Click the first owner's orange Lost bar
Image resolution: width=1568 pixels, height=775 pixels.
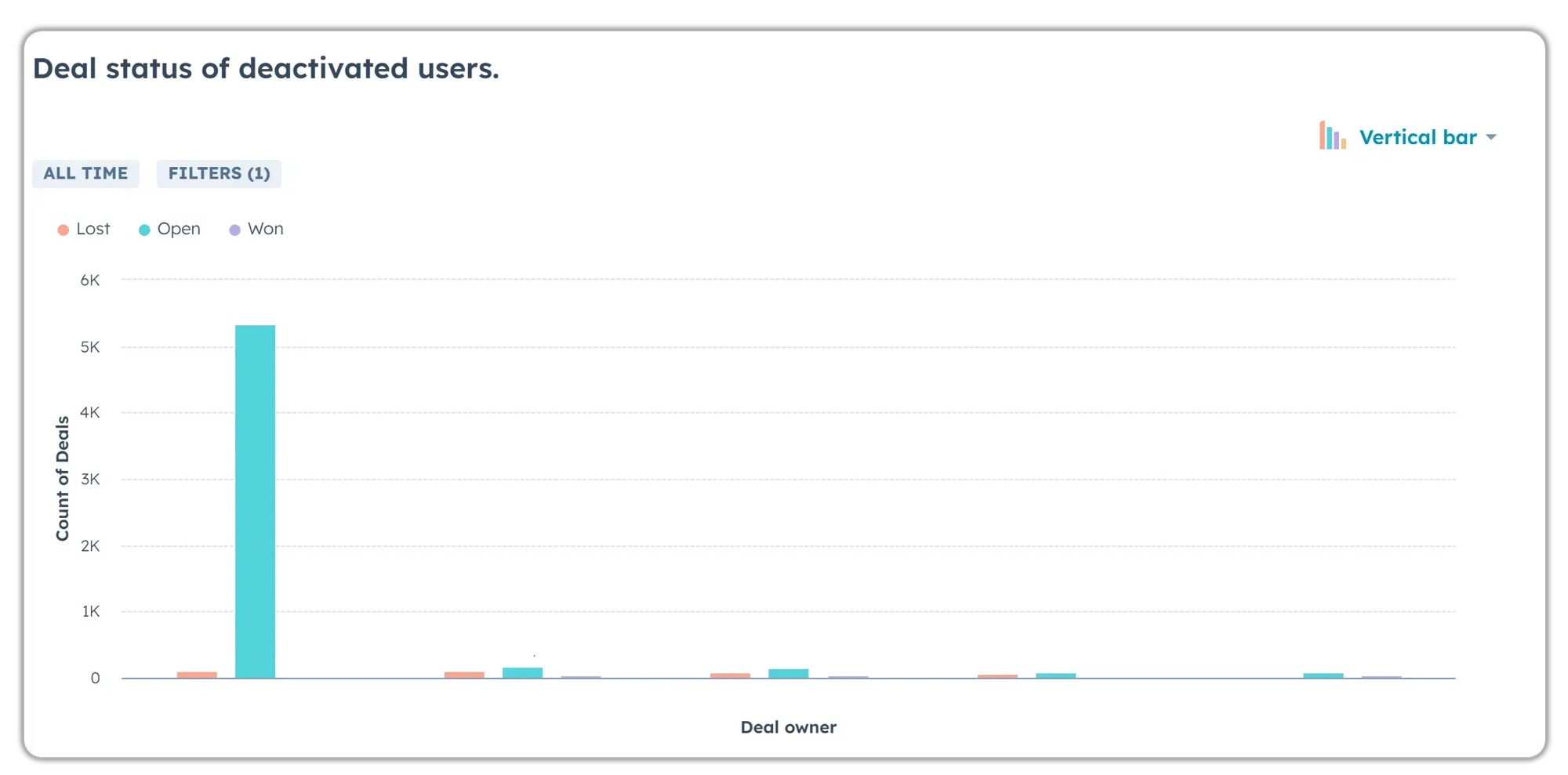point(198,673)
